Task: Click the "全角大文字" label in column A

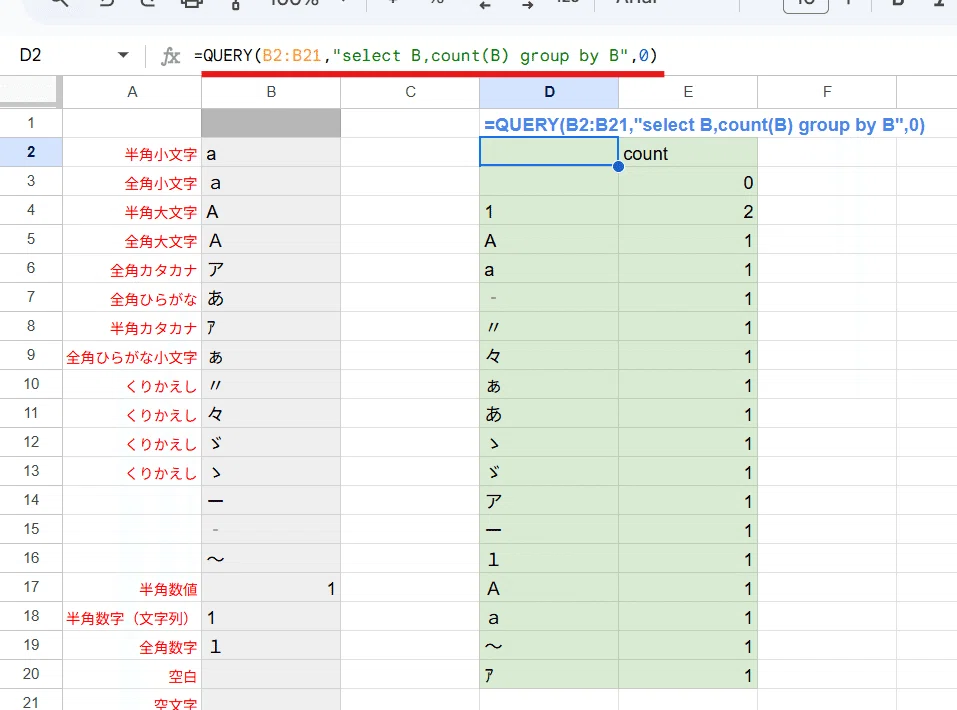Action: click(161, 242)
